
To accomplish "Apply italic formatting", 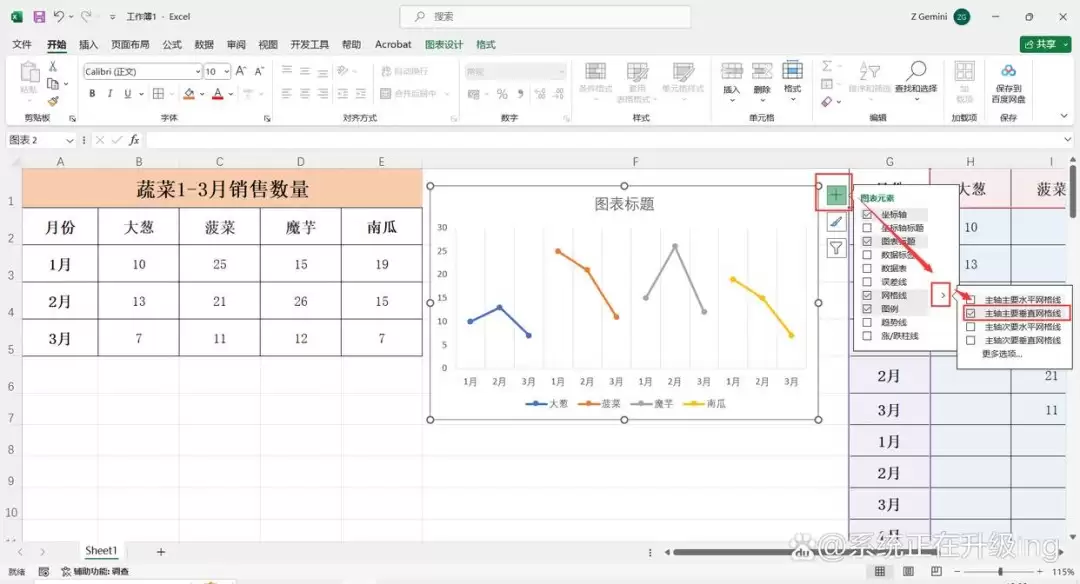I will [x=110, y=94].
